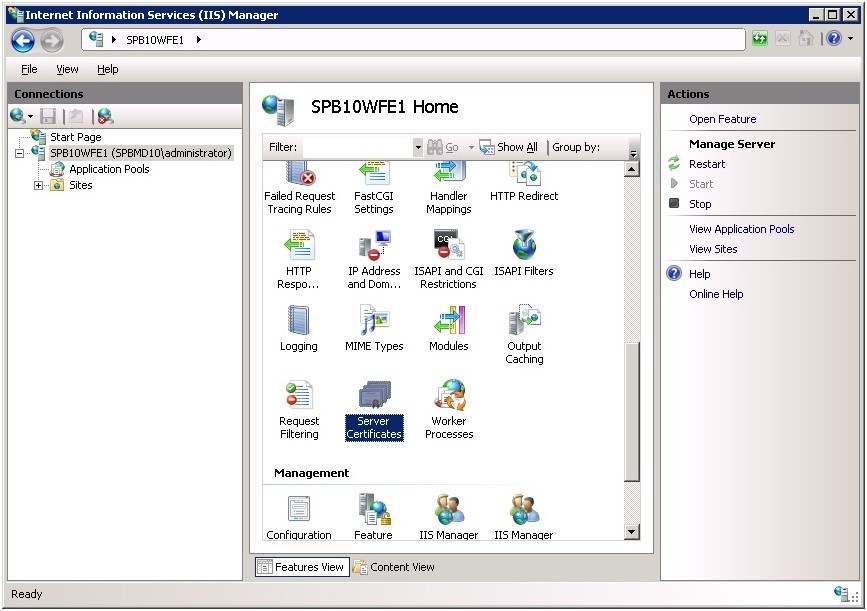This screenshot has width=867, height=611.
Task: Open ISAPI and CGI Restrictions
Action: (x=448, y=259)
